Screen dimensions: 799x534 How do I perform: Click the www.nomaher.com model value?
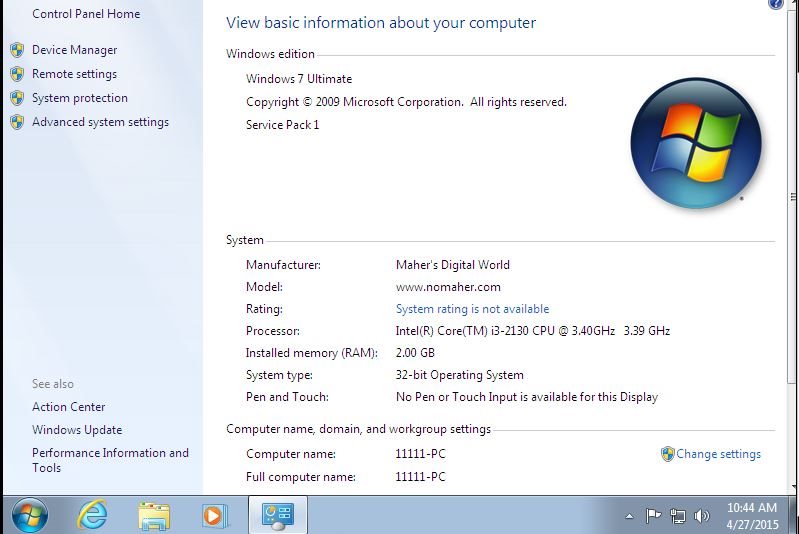[448, 287]
